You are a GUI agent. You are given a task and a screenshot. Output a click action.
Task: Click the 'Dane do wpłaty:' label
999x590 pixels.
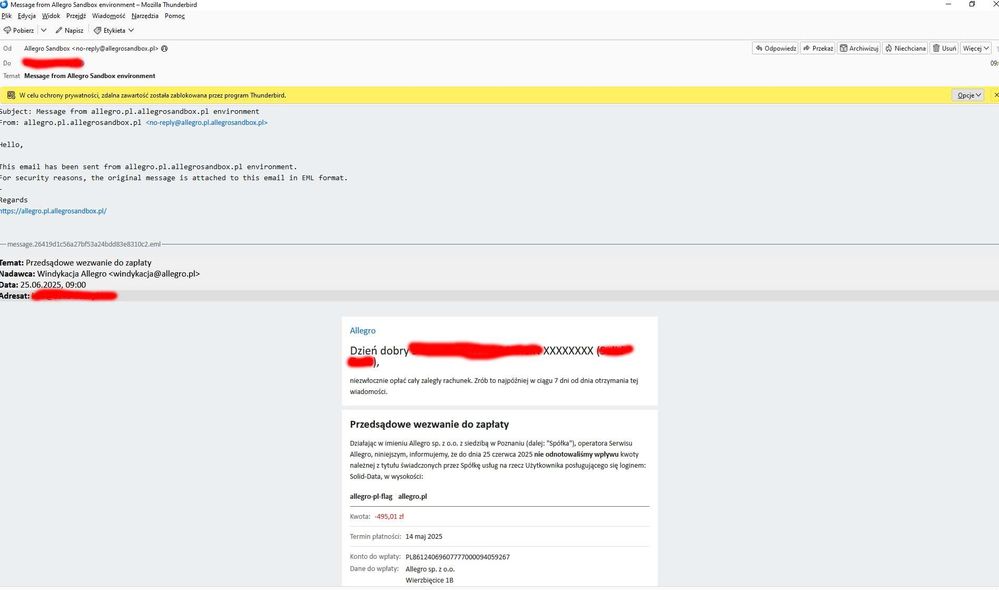tap(375, 569)
